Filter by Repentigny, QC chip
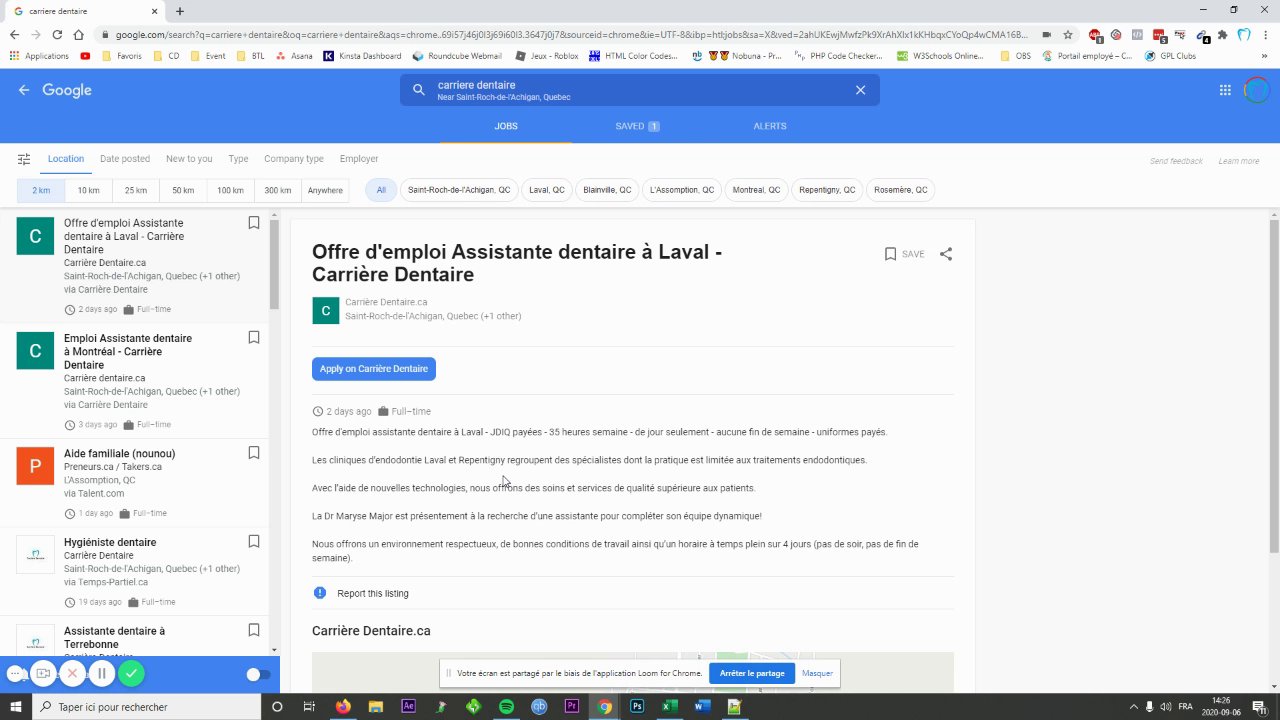This screenshot has height=720, width=1280. click(x=827, y=190)
